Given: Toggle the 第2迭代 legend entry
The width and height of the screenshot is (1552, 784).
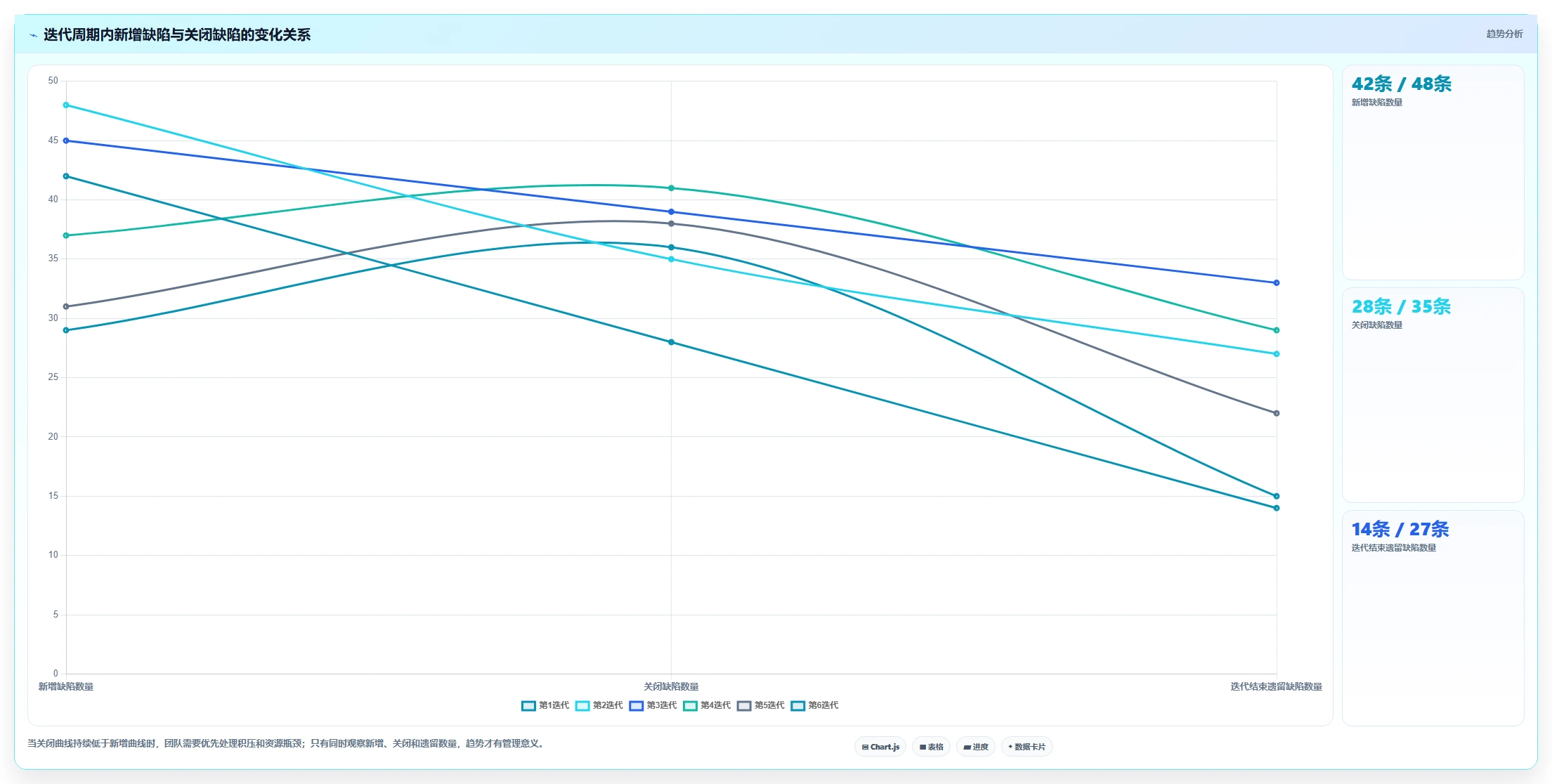Looking at the screenshot, I should [599, 705].
